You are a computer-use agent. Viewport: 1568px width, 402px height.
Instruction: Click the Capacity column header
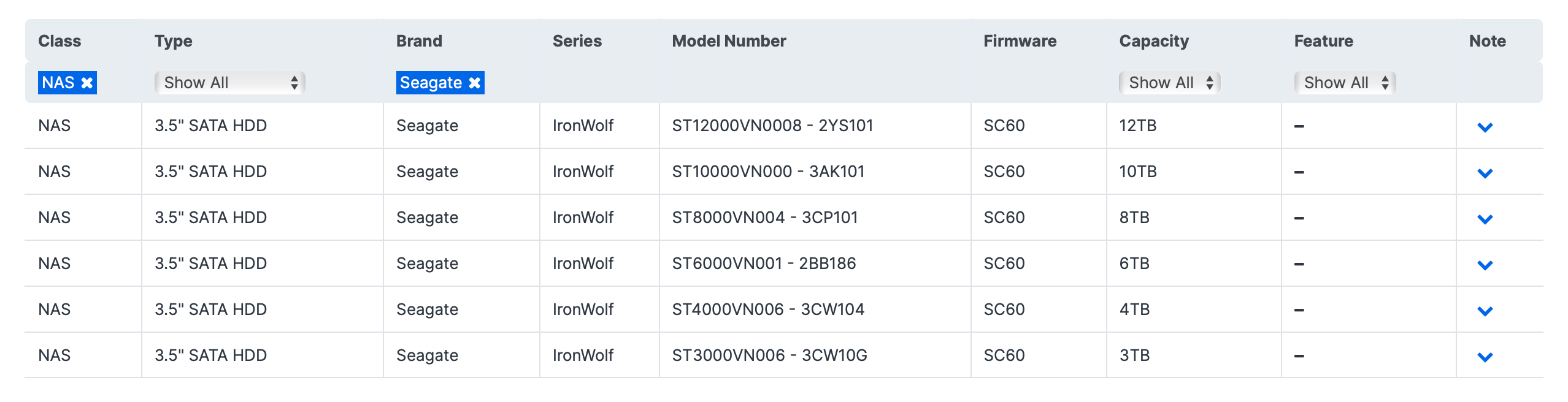click(1154, 41)
